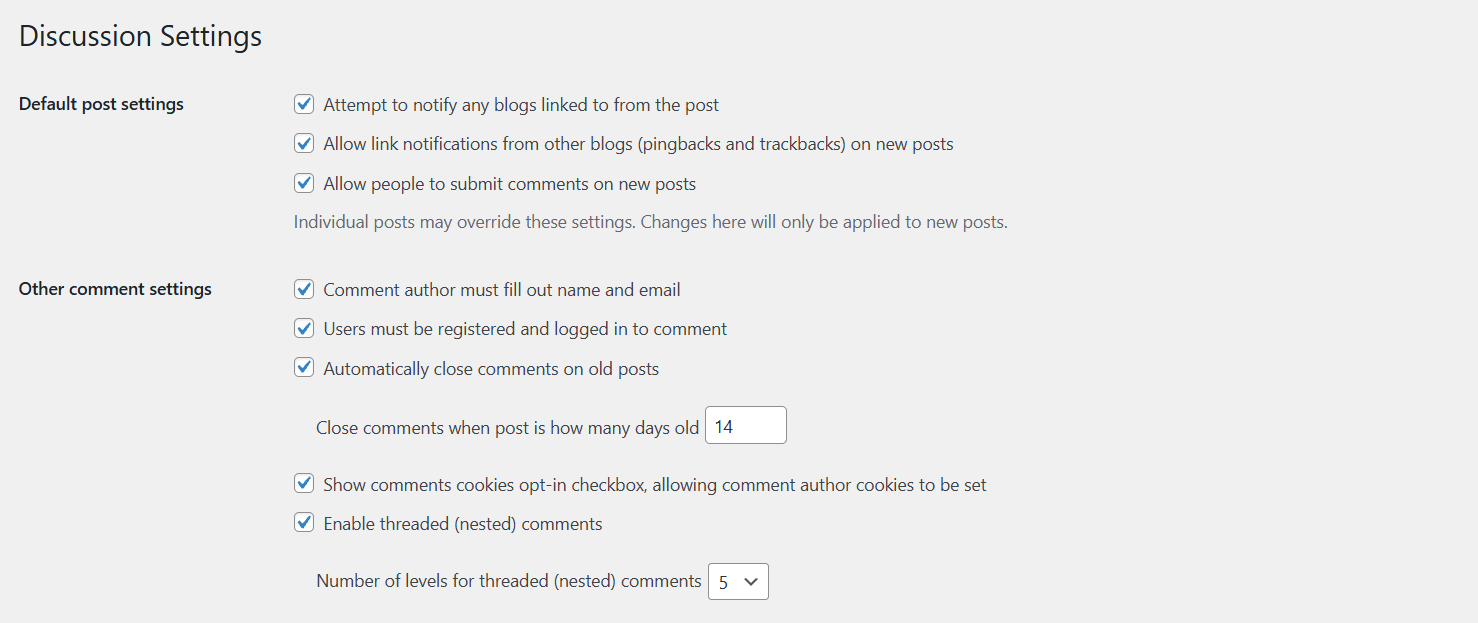Viewport: 1478px width, 623px height.
Task: Click 'Close comments when post is how many days old' text
Action: tap(506, 427)
